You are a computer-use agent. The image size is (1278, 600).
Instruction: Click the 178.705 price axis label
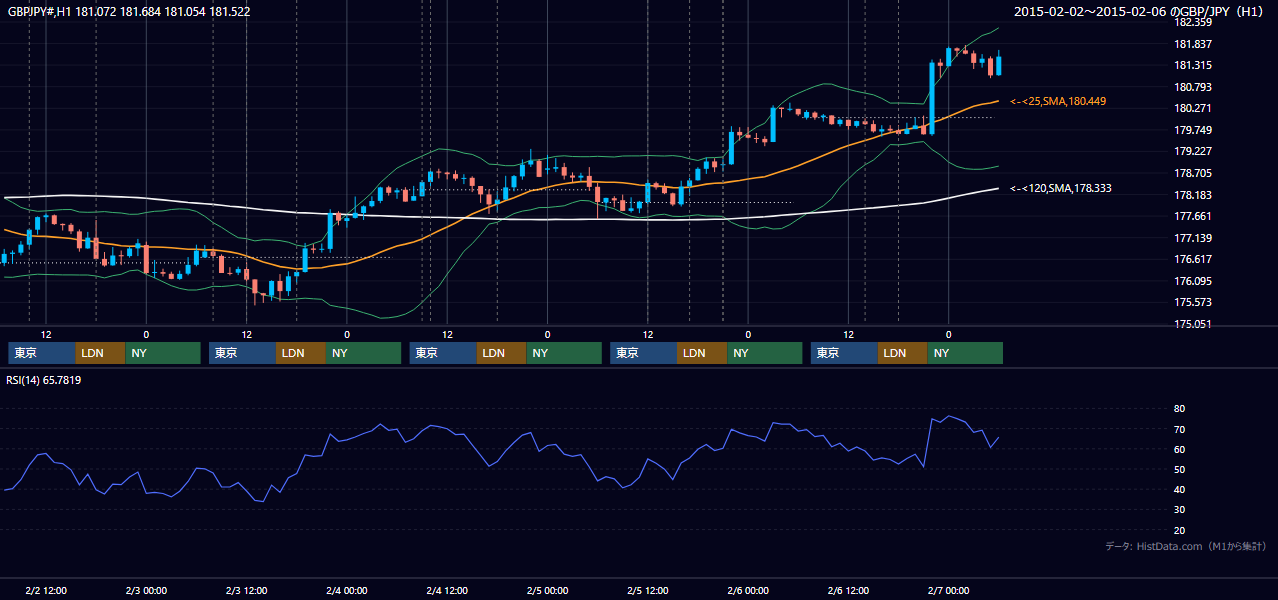click(1192, 173)
